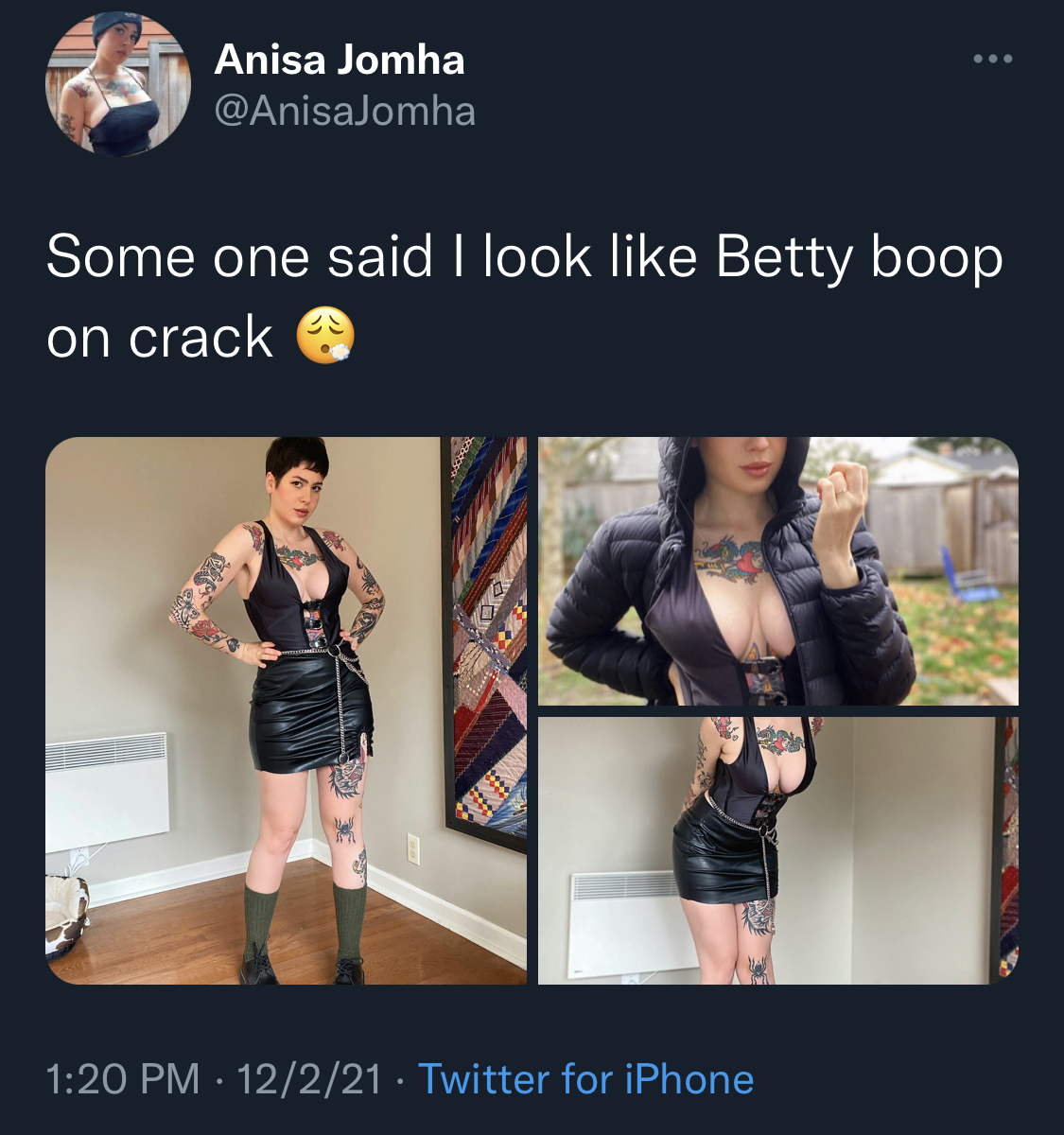1064x1135 pixels.
Task: Click the white wall heater in left photo
Action: (106, 792)
